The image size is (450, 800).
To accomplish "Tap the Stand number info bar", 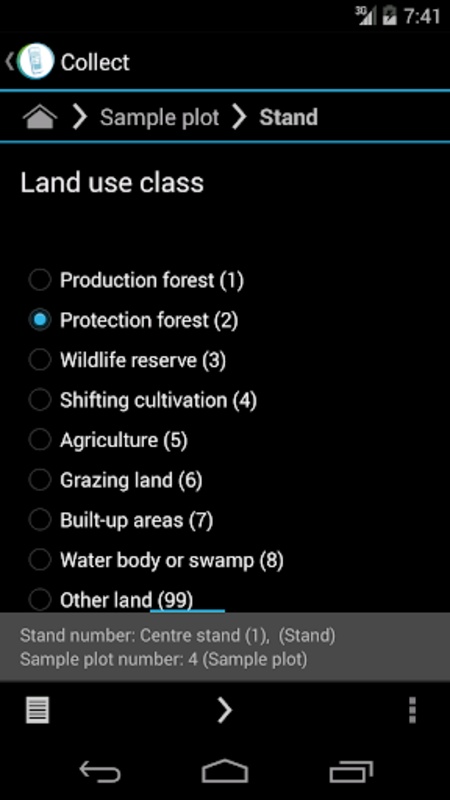I will 225,647.
